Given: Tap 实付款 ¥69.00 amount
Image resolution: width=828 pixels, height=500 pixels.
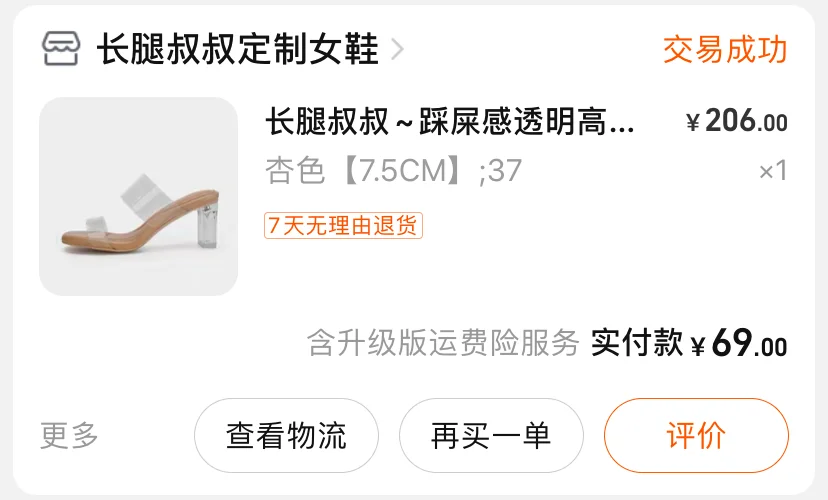Looking at the screenshot, I should pyautogui.click(x=689, y=343).
